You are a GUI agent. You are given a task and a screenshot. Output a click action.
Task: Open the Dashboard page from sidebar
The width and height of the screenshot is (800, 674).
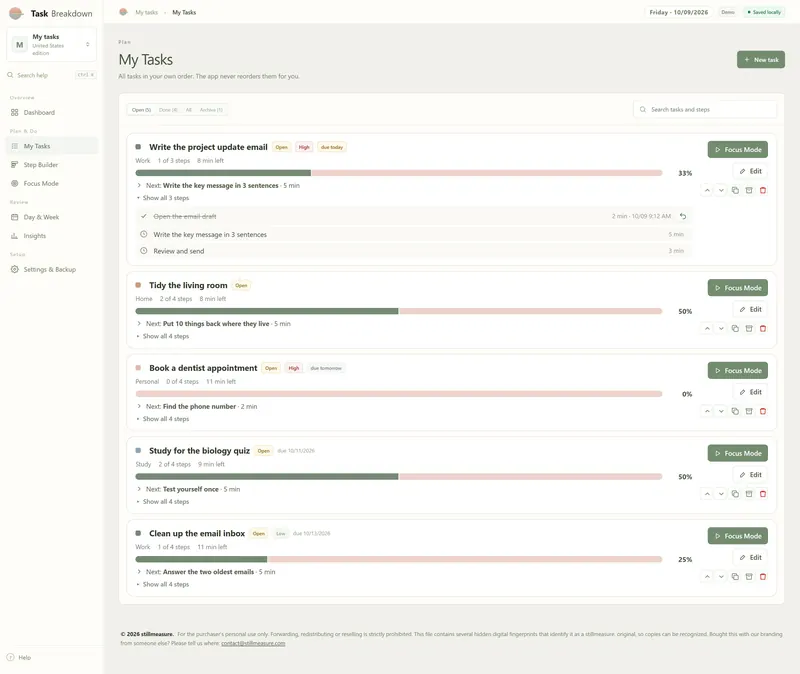click(x=52, y=112)
